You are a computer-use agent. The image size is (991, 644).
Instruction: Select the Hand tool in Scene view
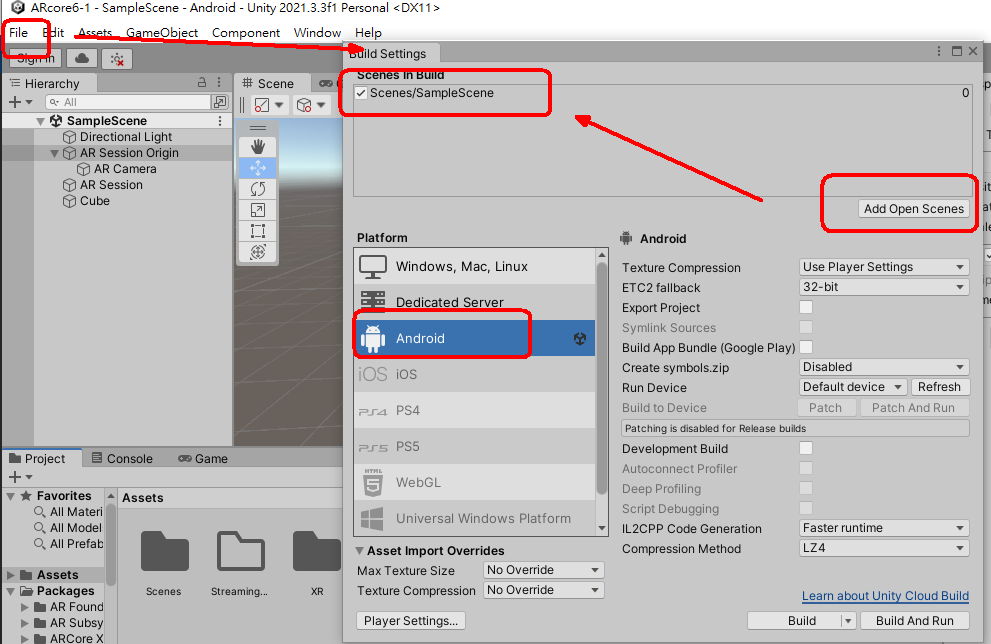click(x=258, y=147)
